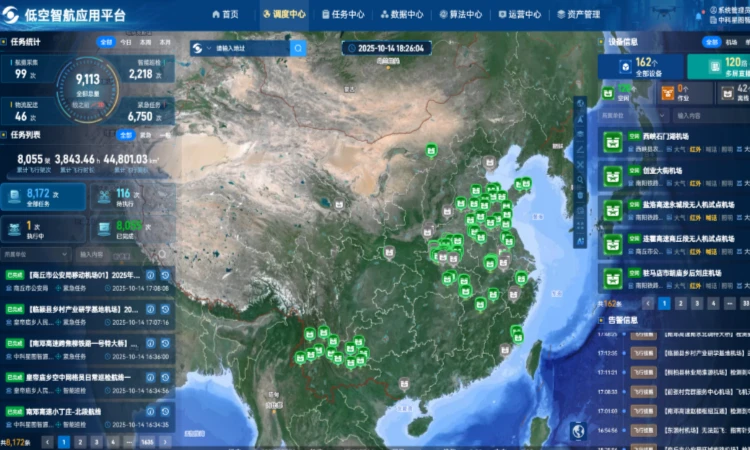Screen dimensions: 750x450
Task: Select 全部 filter in 设备信息
Action: (x=712, y=42)
